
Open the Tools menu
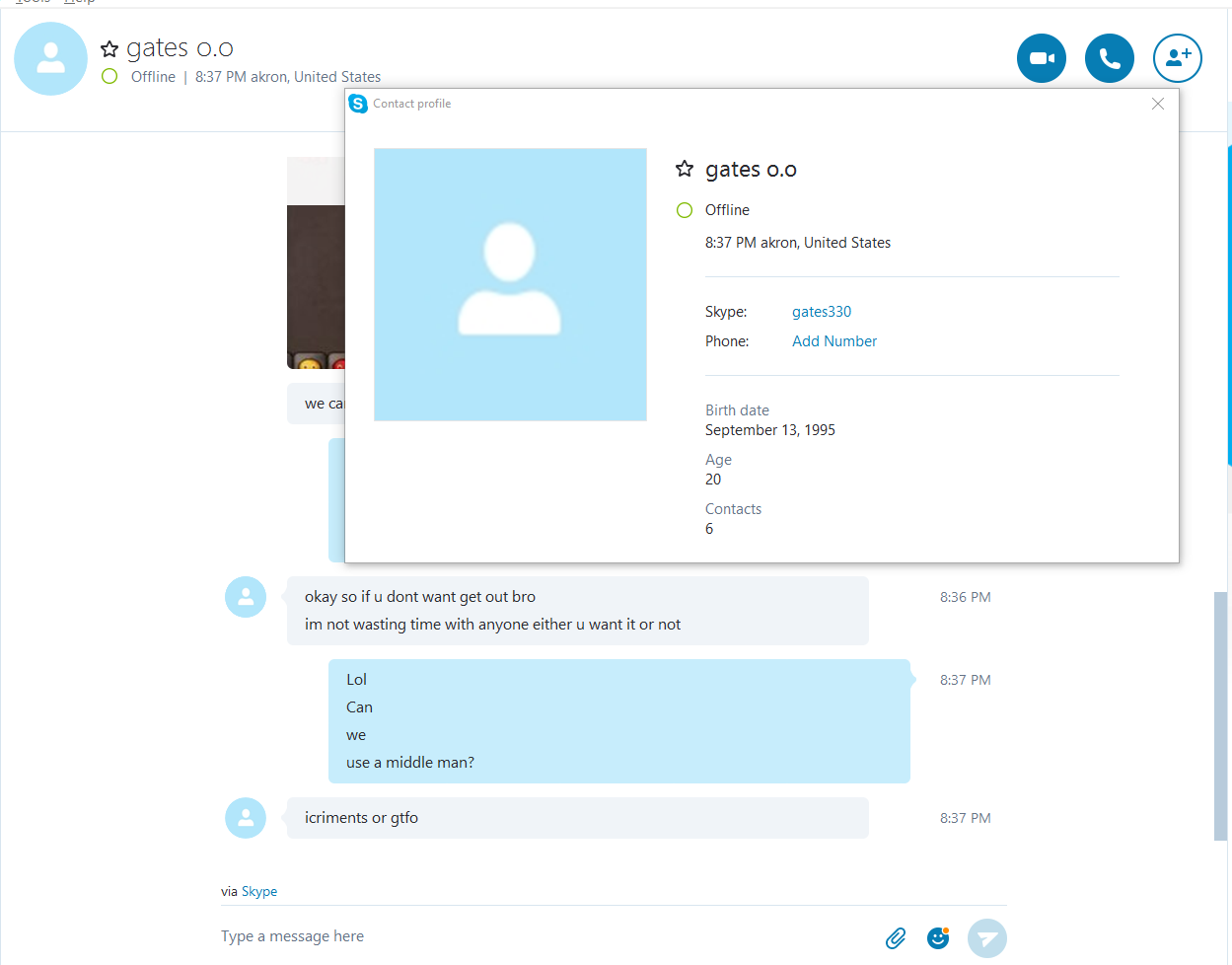tap(33, 2)
